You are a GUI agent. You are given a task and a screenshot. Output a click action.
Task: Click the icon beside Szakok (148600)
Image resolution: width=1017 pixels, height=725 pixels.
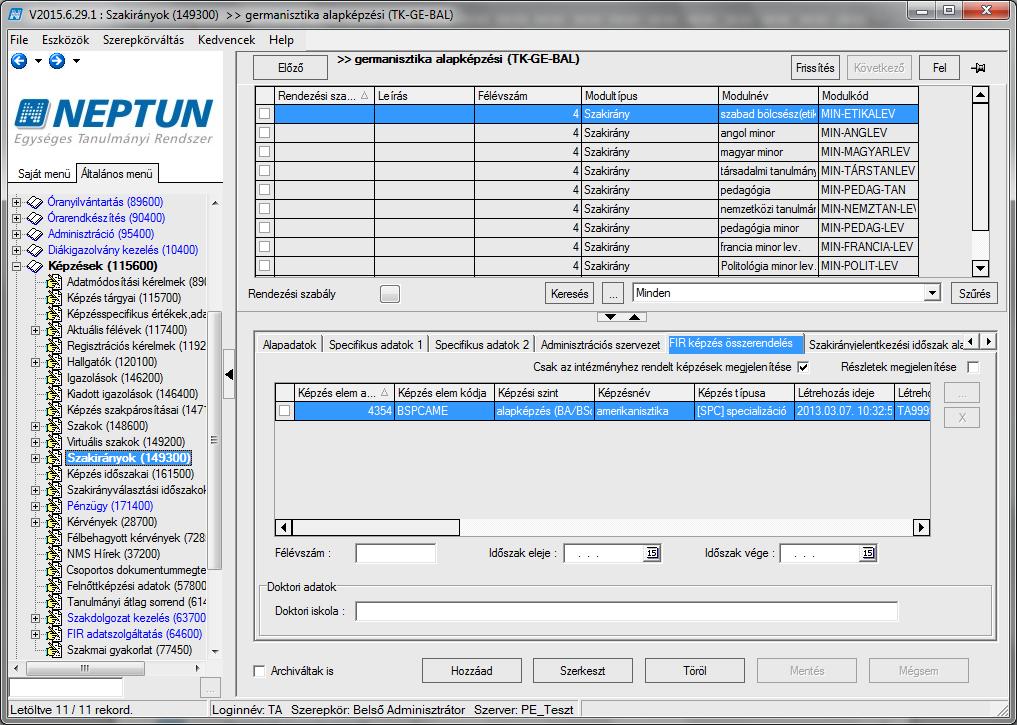pos(54,426)
